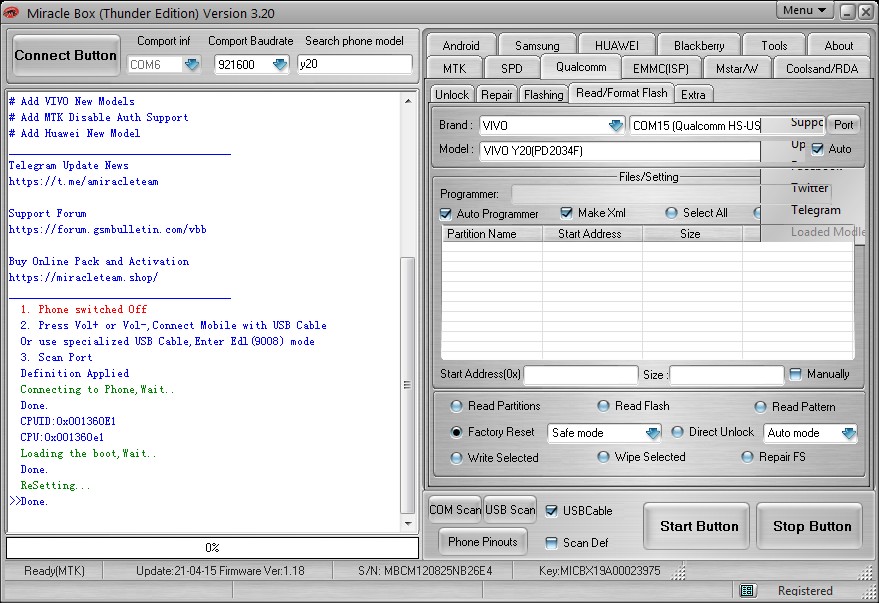879x603 pixels.
Task: Enable the Scan Def checkbox
Action: (552, 542)
